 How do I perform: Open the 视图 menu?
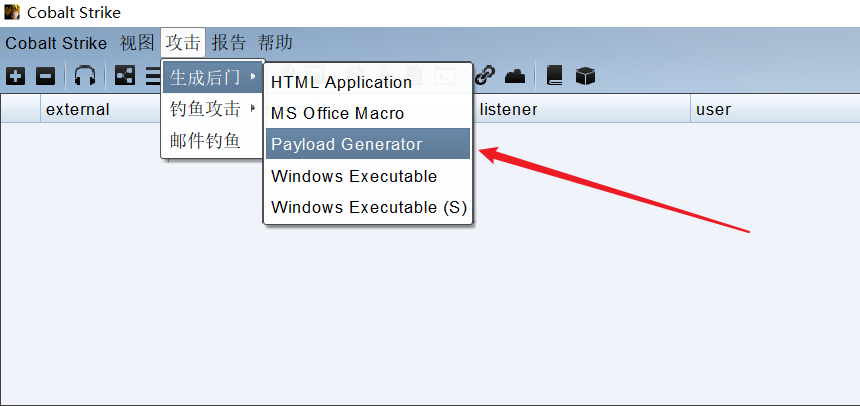pos(137,43)
